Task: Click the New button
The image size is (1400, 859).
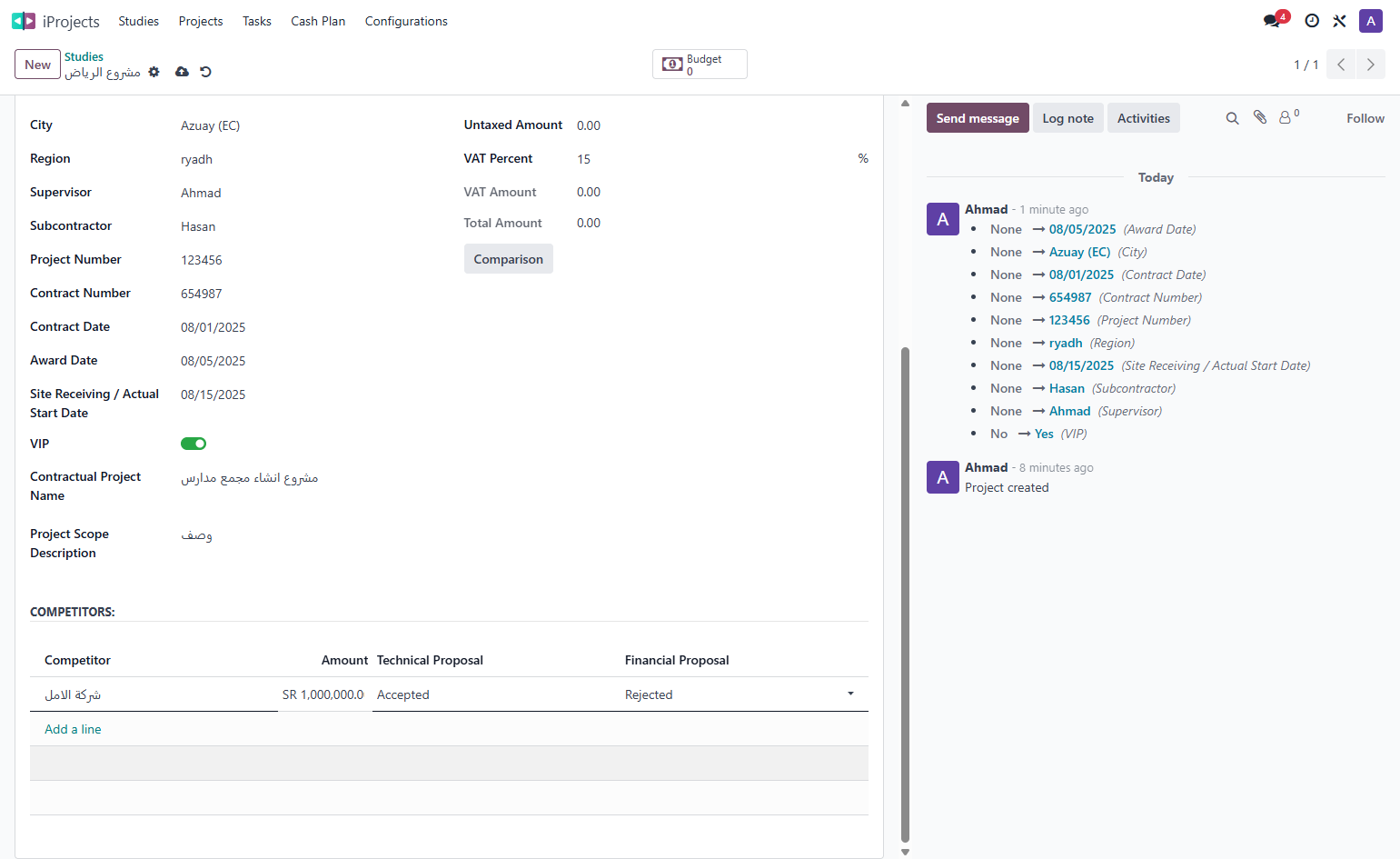Action: (x=37, y=65)
